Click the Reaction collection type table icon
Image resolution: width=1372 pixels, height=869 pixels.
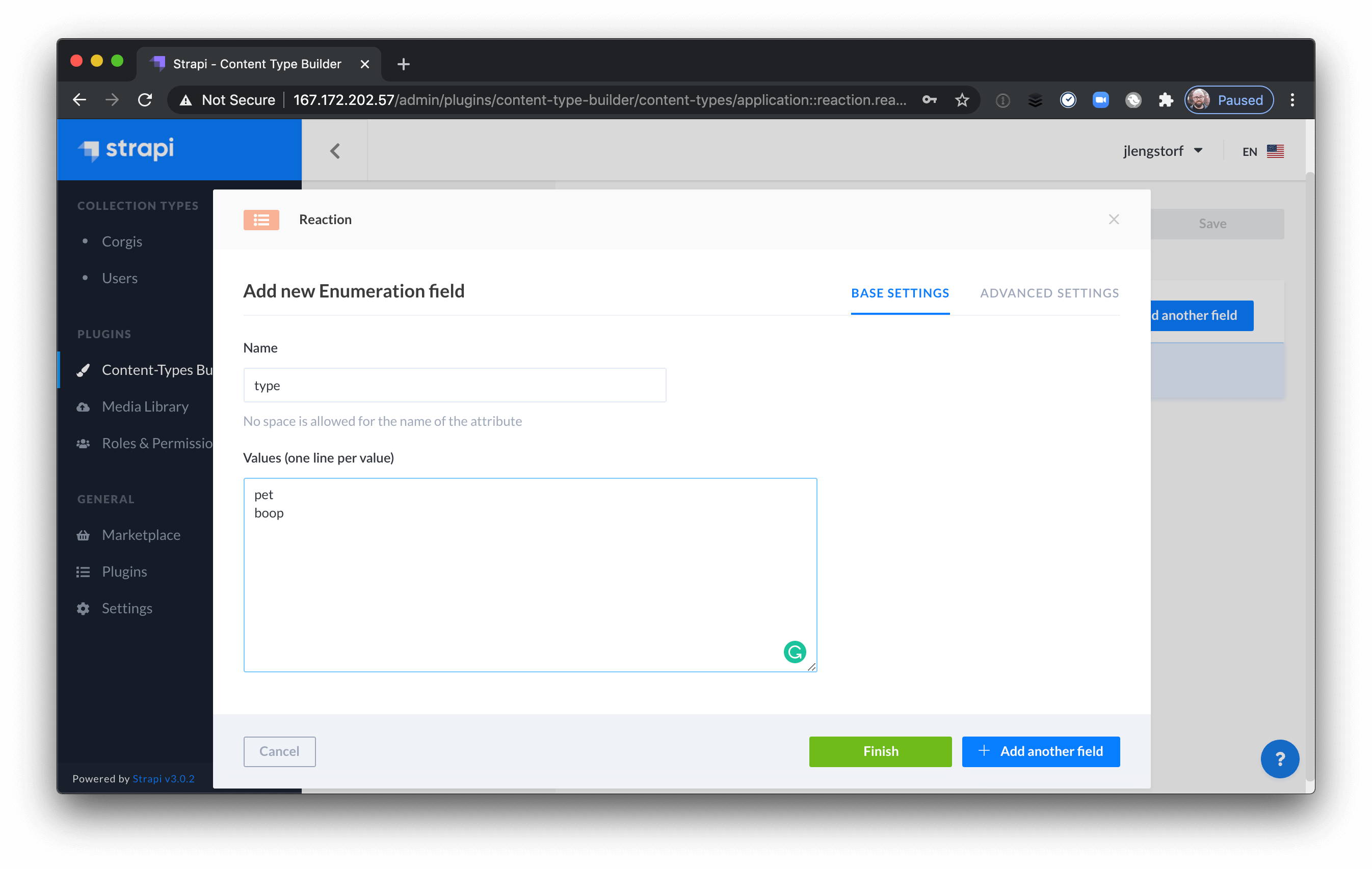coord(262,220)
